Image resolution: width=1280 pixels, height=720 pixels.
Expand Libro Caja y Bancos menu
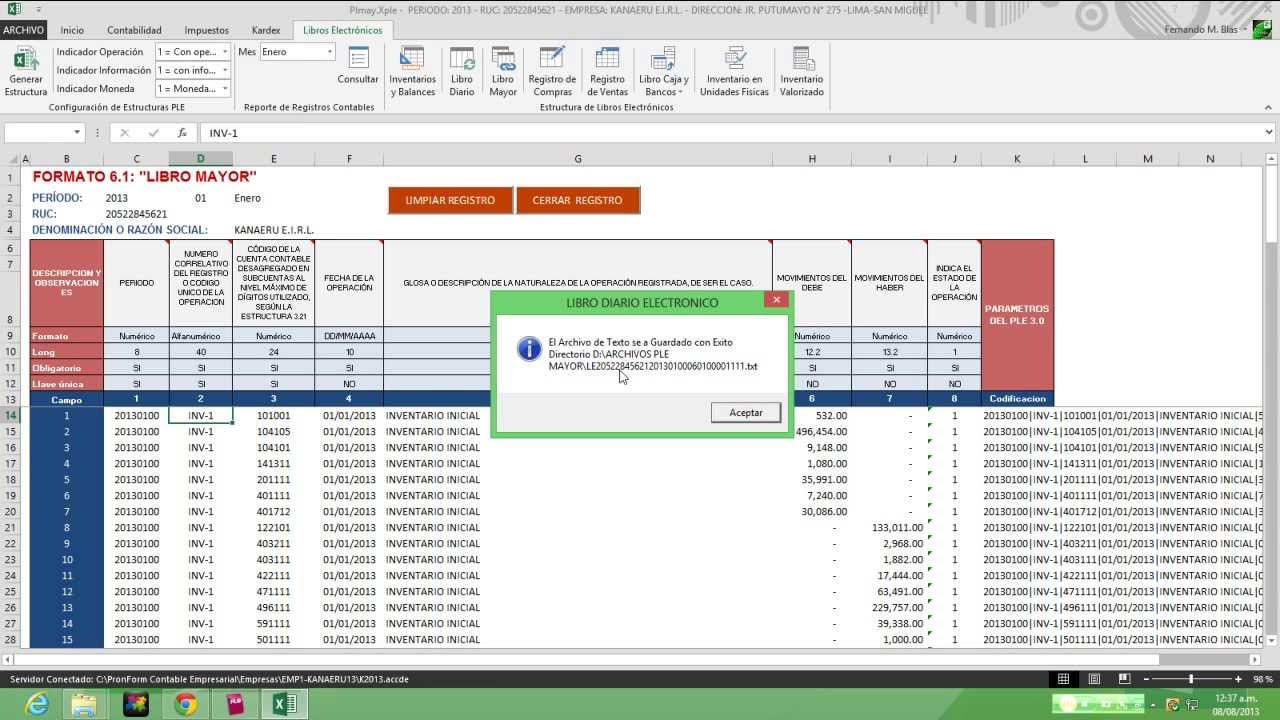(x=663, y=71)
